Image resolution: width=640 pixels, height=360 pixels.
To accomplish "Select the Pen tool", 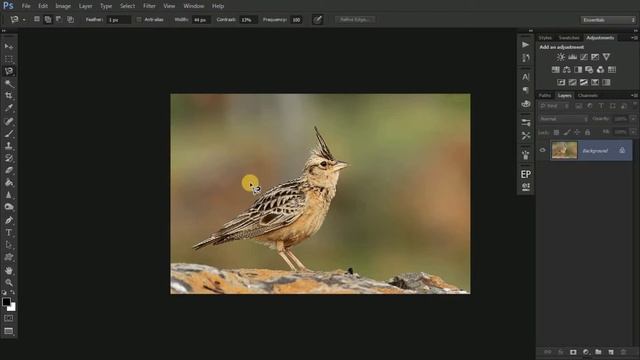I will tap(9, 220).
